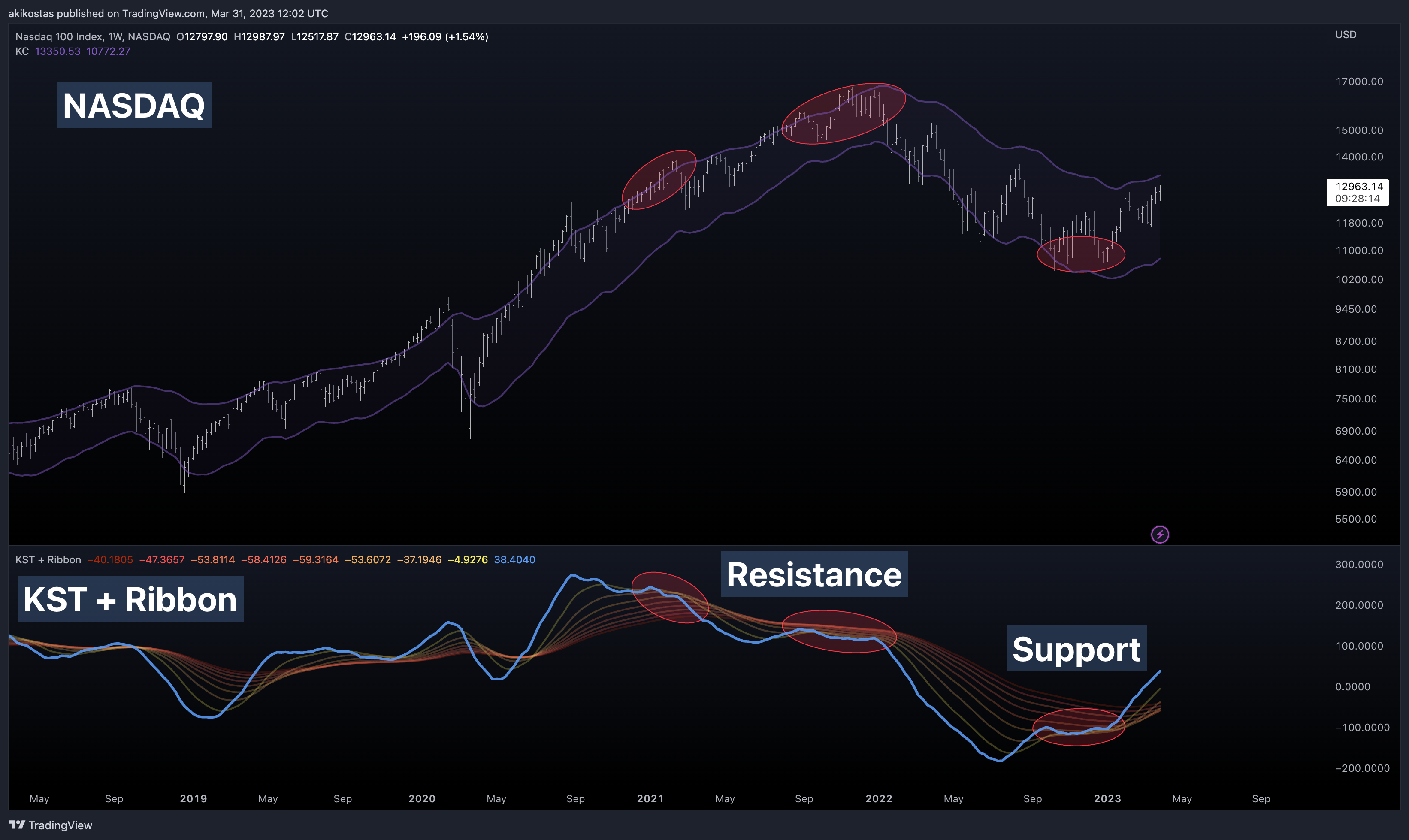
Task: Click the 11000.00 price axis label
Action: 1359,250
